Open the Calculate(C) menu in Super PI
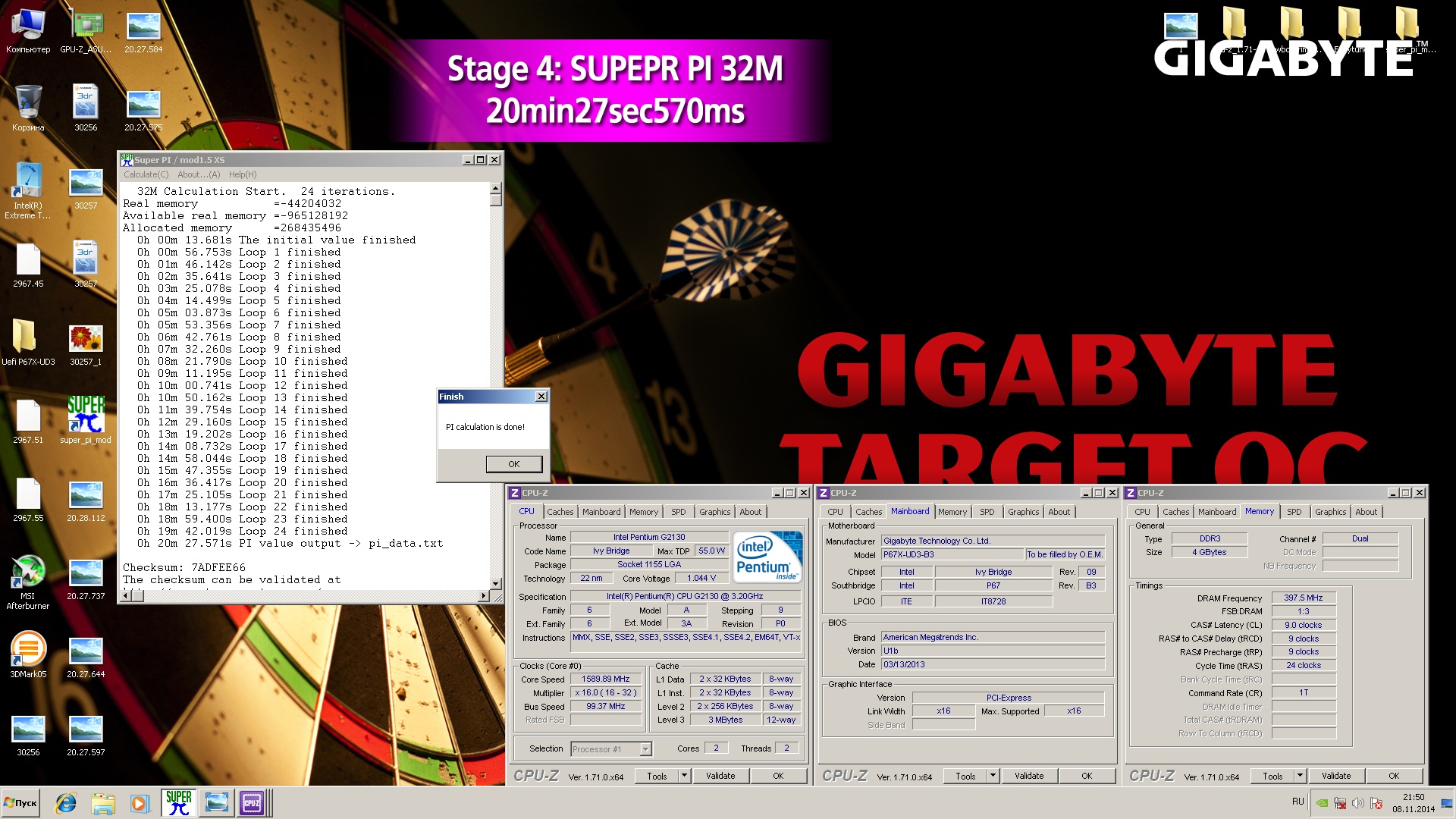 coord(146,174)
